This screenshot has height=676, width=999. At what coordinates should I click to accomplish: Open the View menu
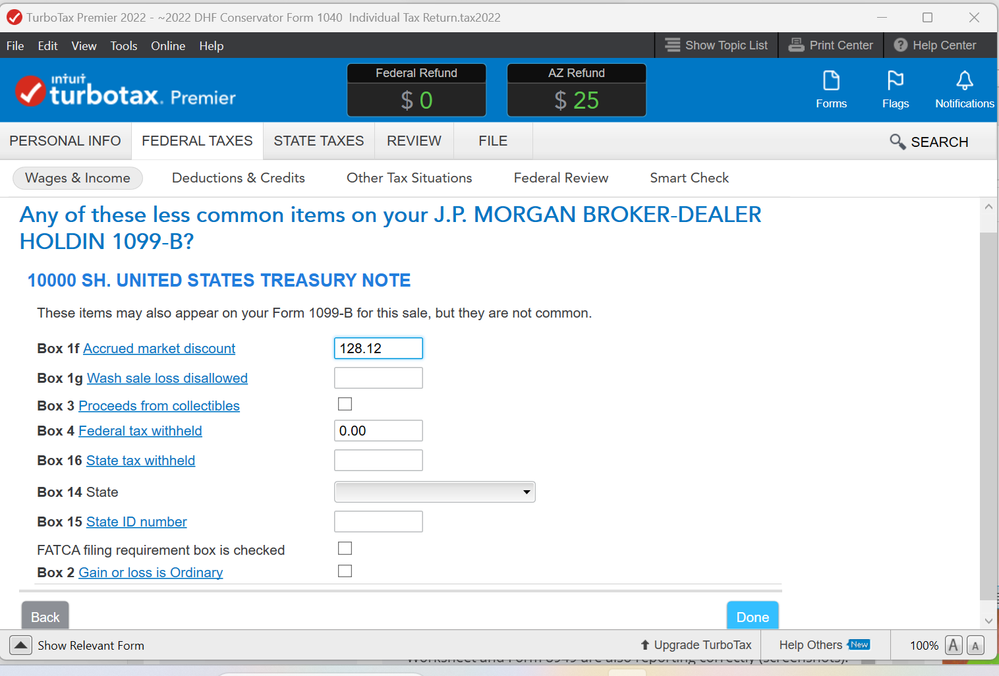84,46
